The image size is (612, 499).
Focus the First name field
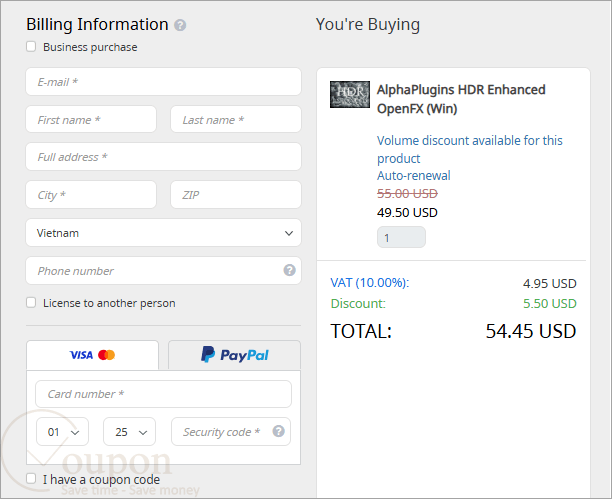[91, 119]
